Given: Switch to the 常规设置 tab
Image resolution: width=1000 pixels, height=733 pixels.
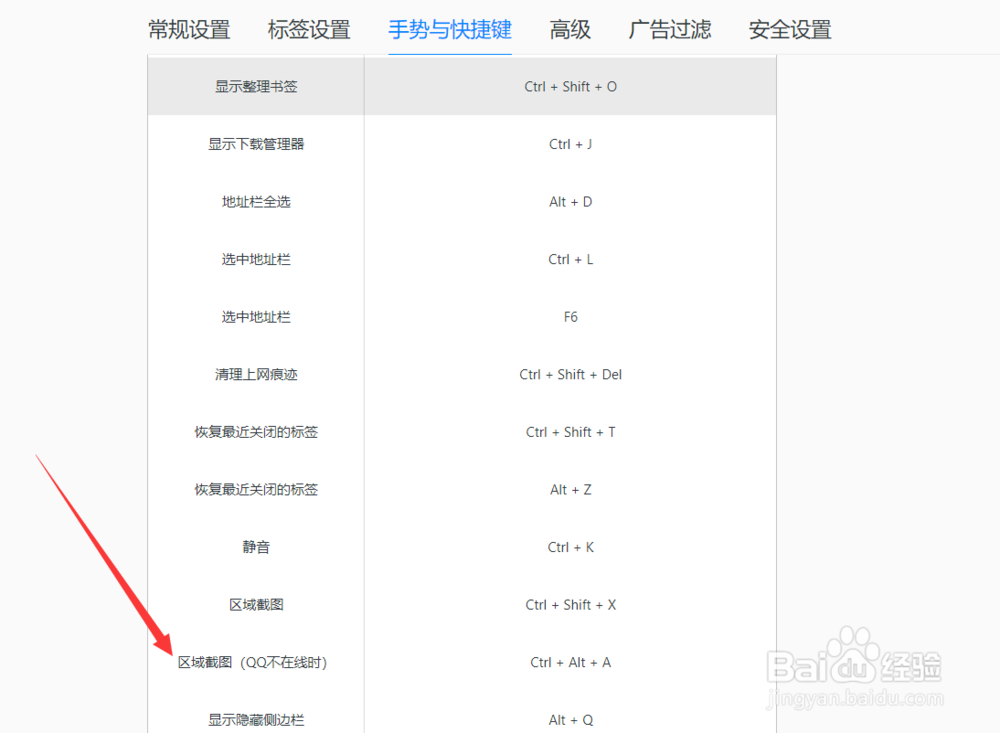Looking at the screenshot, I should (x=190, y=30).
